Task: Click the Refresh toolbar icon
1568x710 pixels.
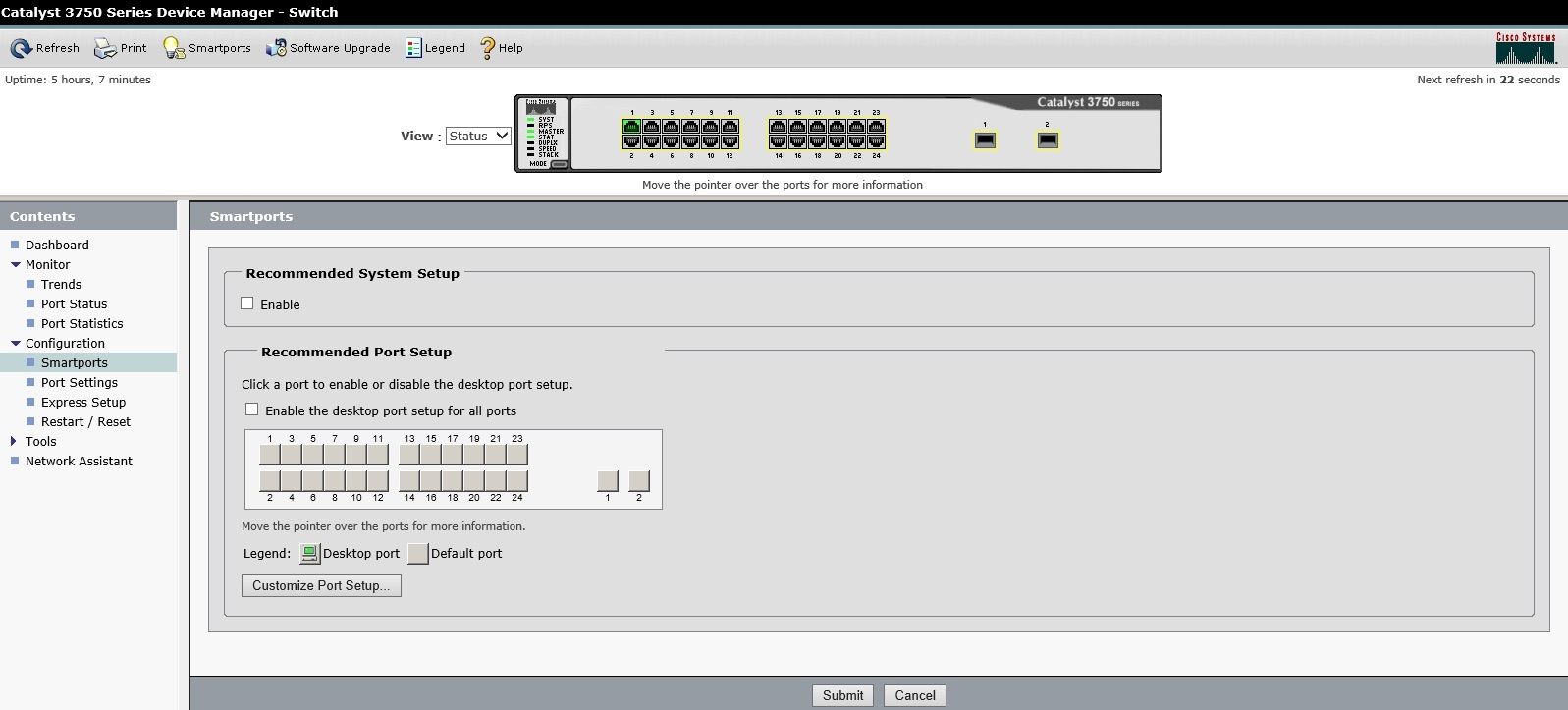Action: 22,48
